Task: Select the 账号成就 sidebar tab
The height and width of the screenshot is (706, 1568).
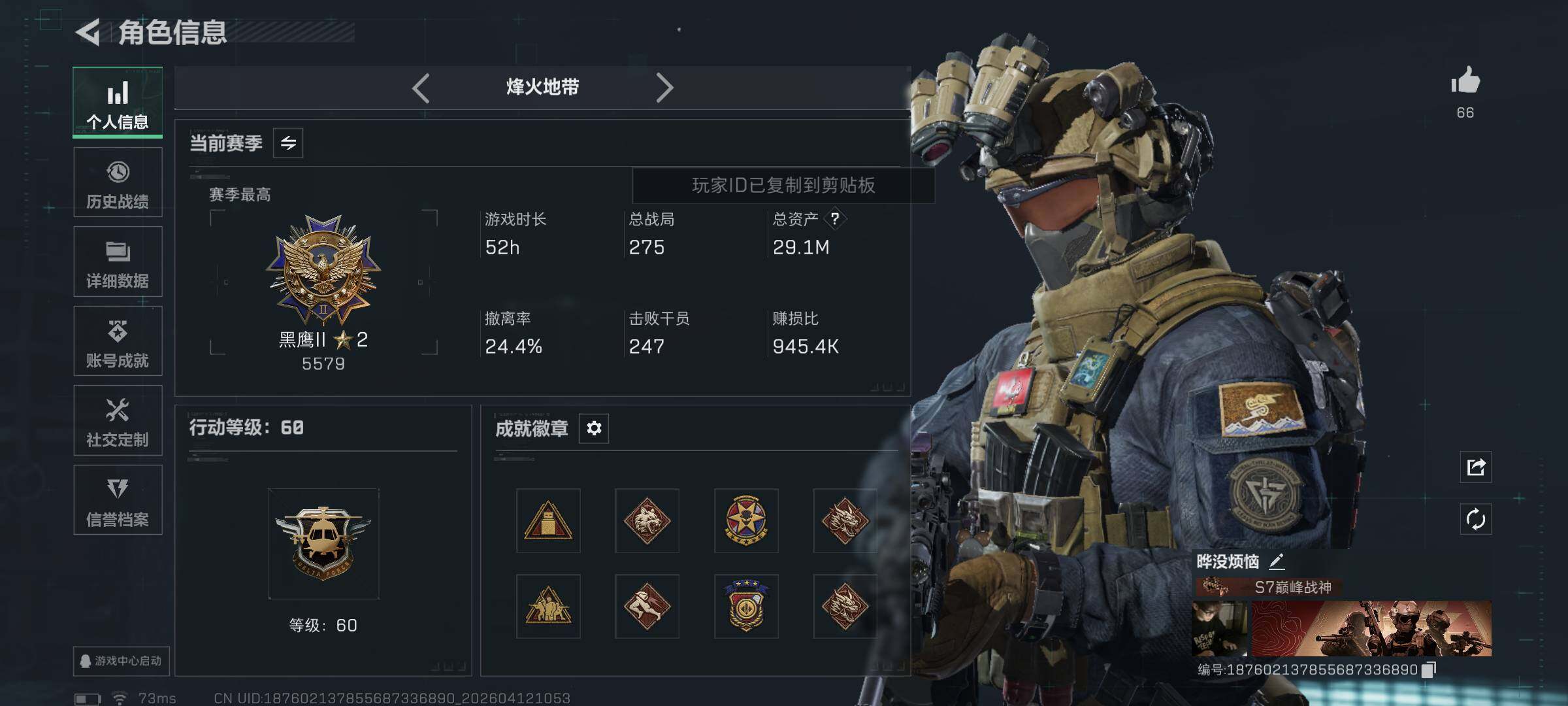Action: (118, 341)
